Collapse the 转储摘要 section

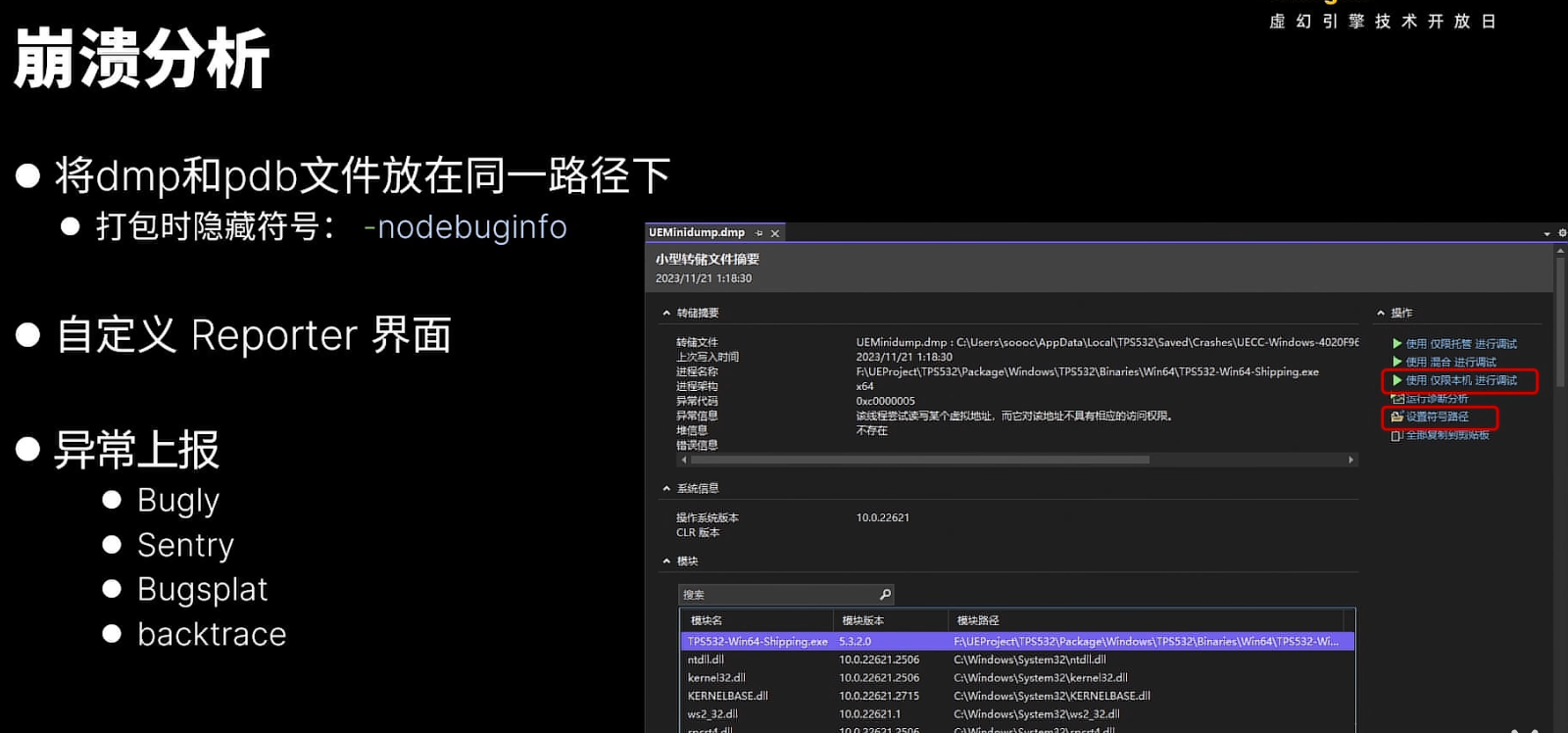(666, 313)
